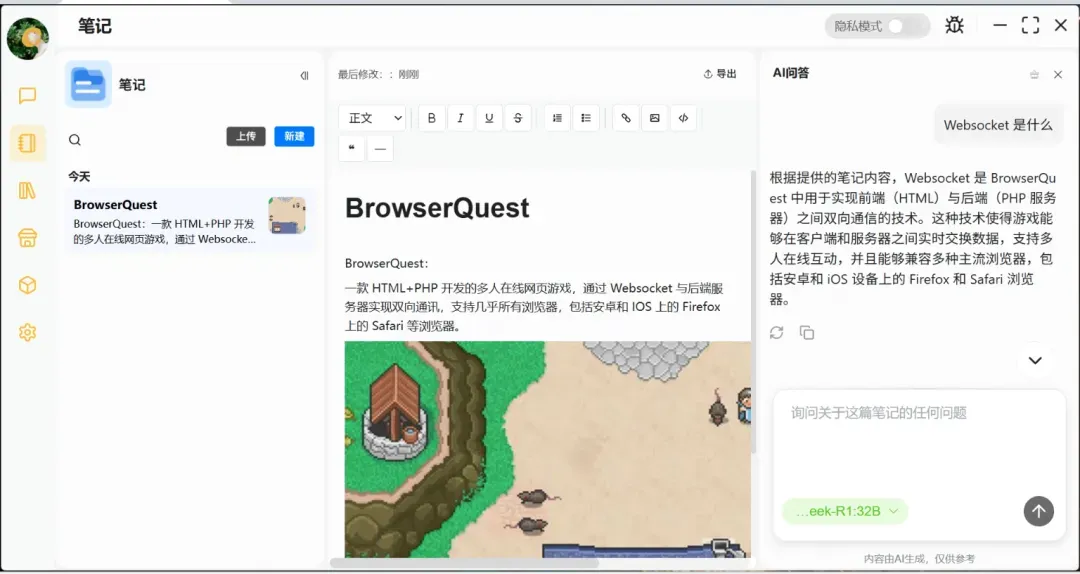This screenshot has height=574, width=1080.
Task: Click the settings gear in the sidebar
Action: tap(28, 333)
